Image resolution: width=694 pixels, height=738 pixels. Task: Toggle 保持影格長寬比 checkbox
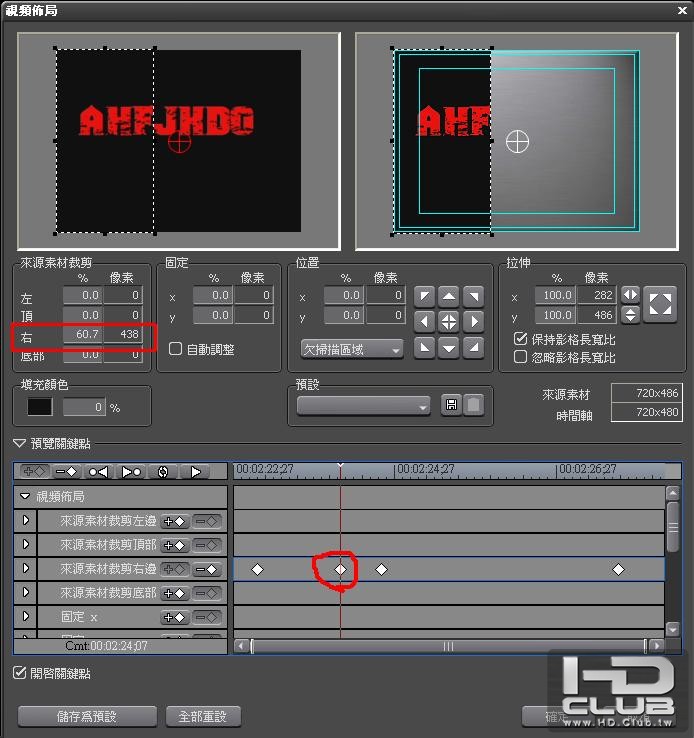click(520, 338)
